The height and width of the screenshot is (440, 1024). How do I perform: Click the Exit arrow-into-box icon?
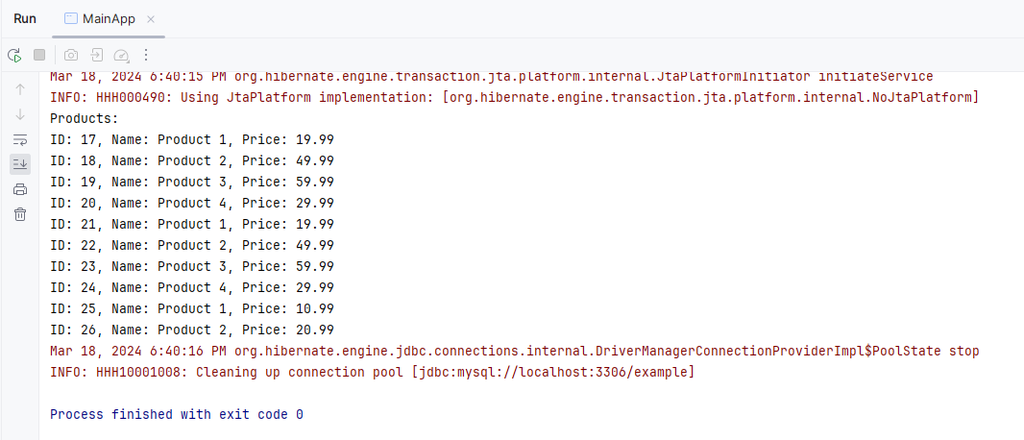[x=97, y=55]
